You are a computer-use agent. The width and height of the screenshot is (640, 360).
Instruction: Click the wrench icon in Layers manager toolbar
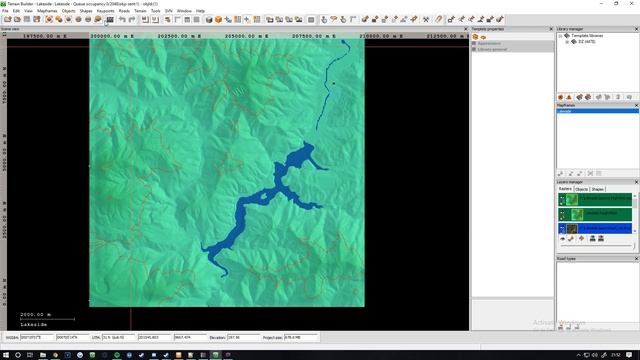pyautogui.click(x=571, y=238)
